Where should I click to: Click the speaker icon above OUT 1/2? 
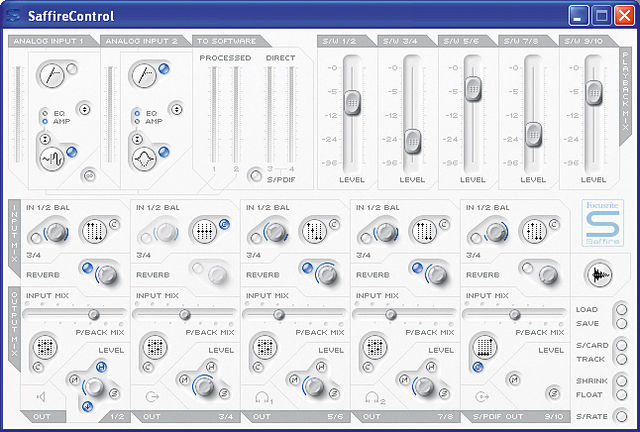41,396
